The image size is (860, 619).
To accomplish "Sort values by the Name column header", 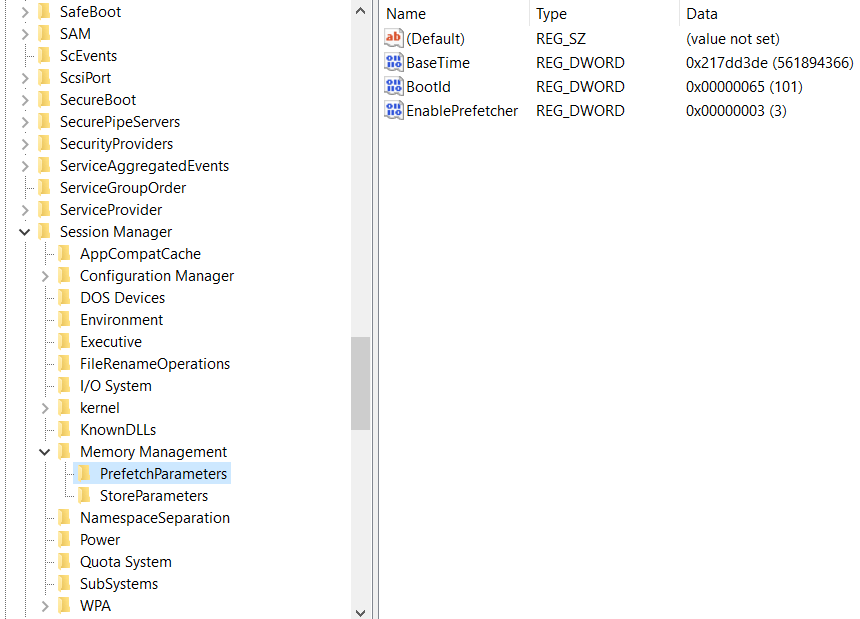I will (454, 14).
